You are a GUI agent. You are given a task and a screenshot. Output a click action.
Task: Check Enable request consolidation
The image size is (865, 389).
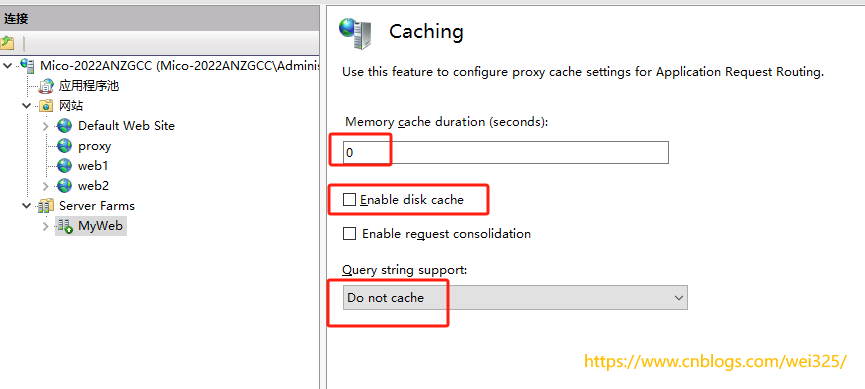click(x=349, y=233)
